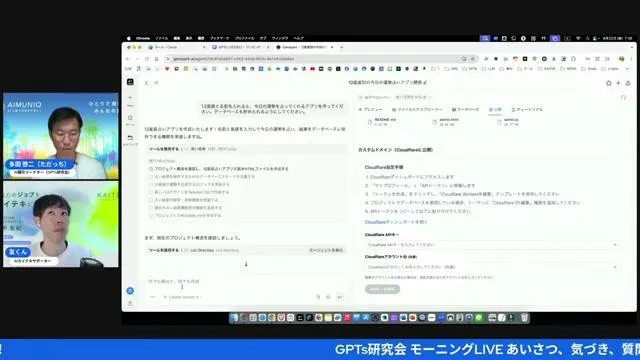
Task: Open the ウィンドウ menu in menu bar
Action: tap(280, 38)
